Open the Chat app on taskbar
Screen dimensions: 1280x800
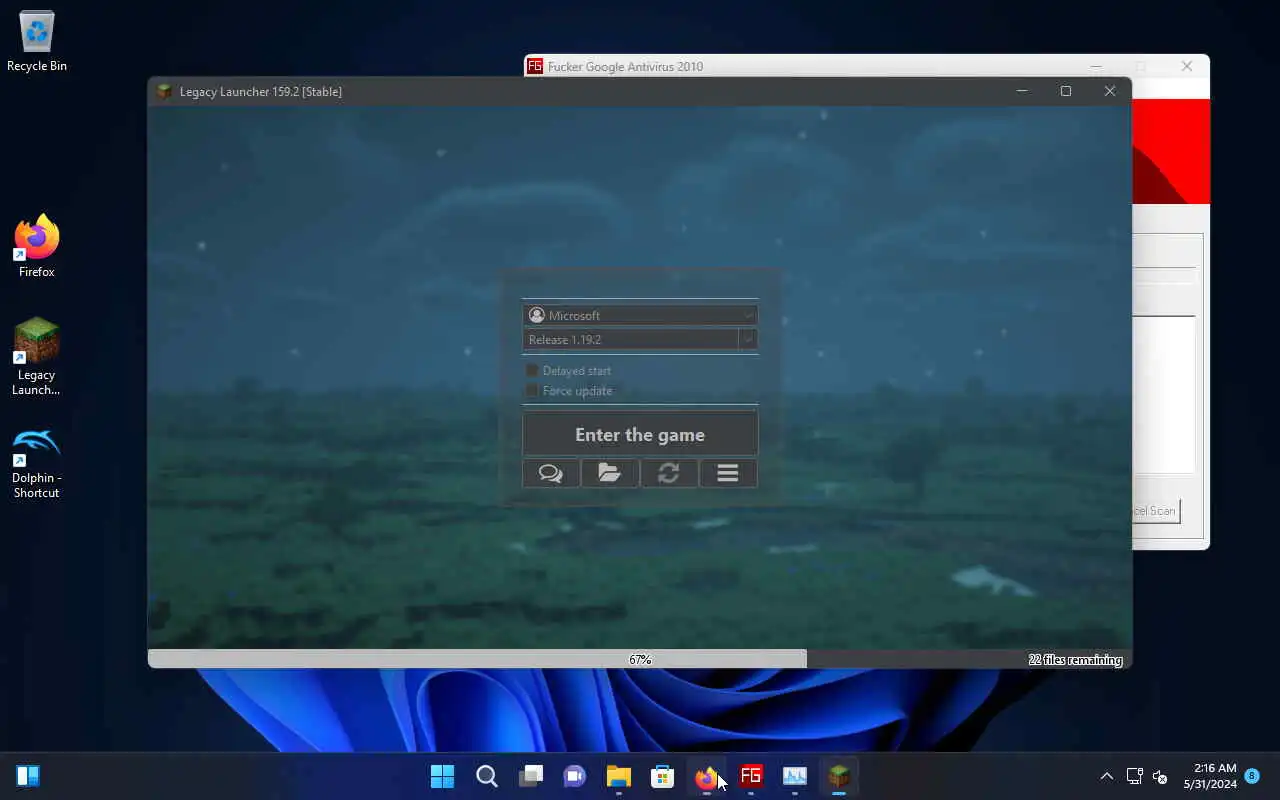pyautogui.click(x=575, y=776)
